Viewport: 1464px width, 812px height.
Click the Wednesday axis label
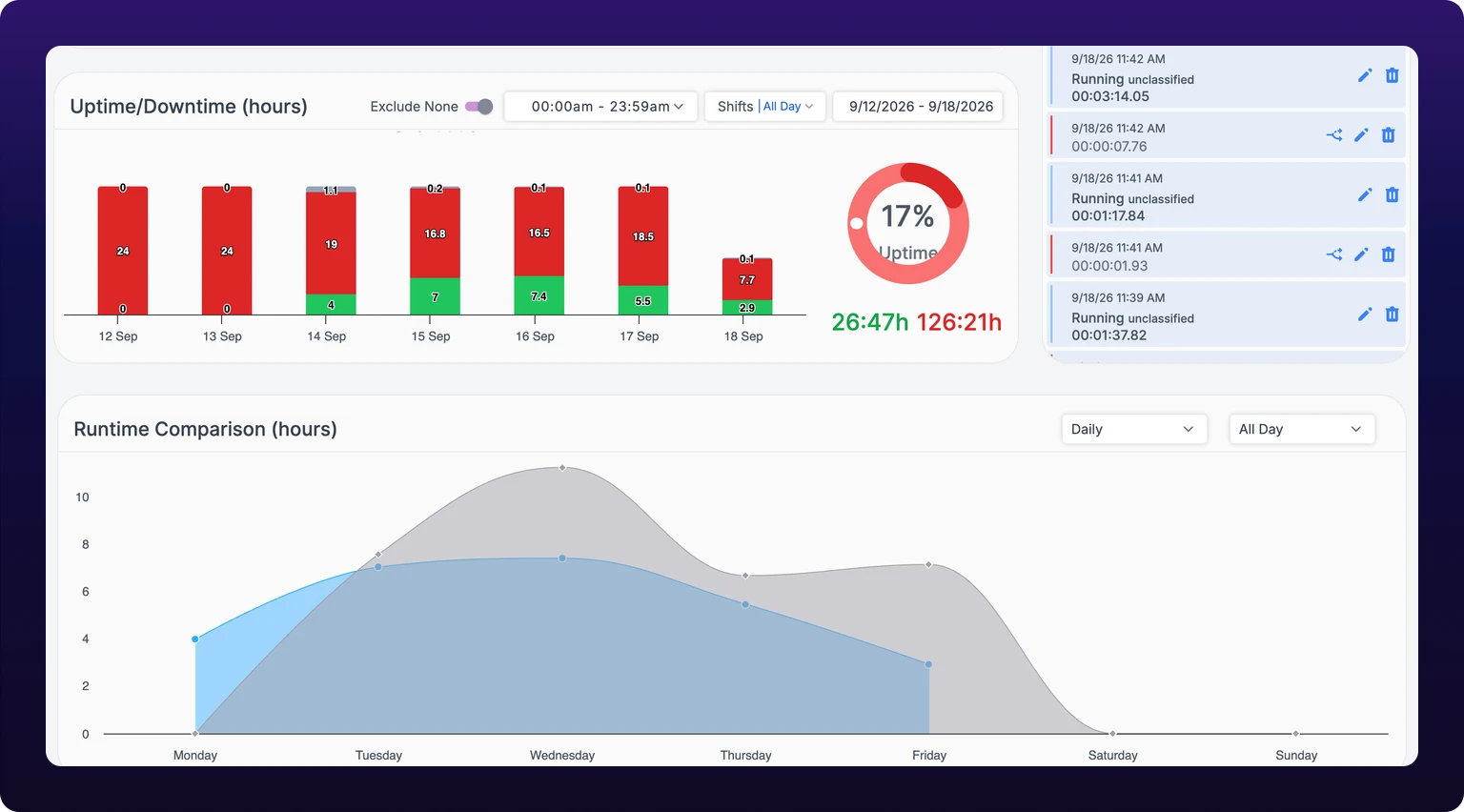click(562, 755)
